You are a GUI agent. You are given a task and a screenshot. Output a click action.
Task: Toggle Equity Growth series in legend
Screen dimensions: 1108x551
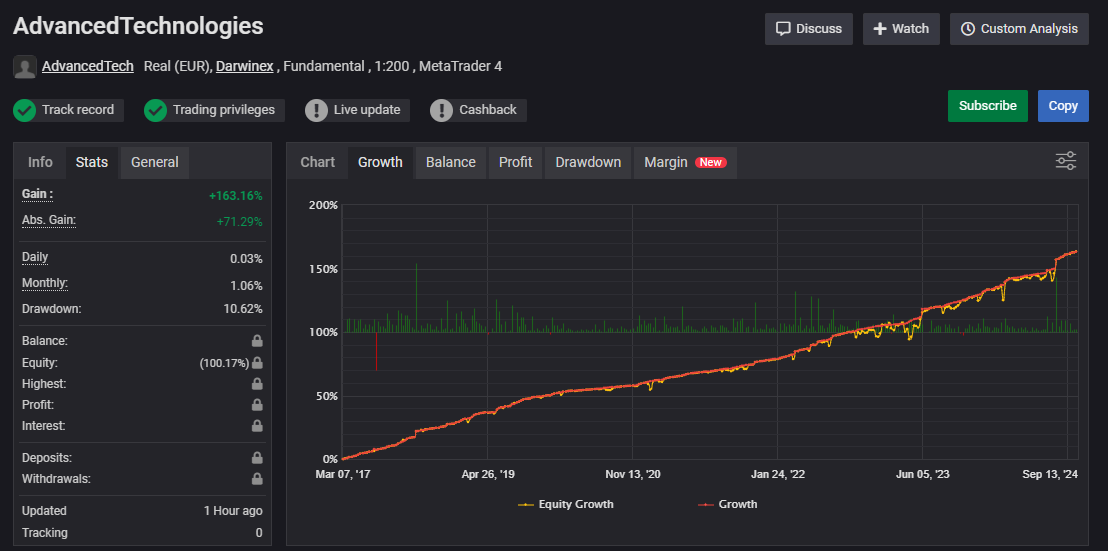[566, 504]
